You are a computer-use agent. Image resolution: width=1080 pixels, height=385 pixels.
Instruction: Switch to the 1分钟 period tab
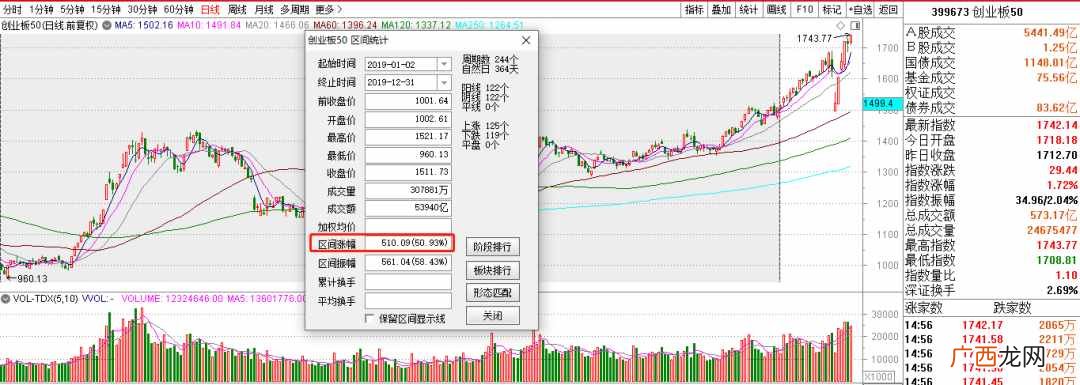coord(41,10)
